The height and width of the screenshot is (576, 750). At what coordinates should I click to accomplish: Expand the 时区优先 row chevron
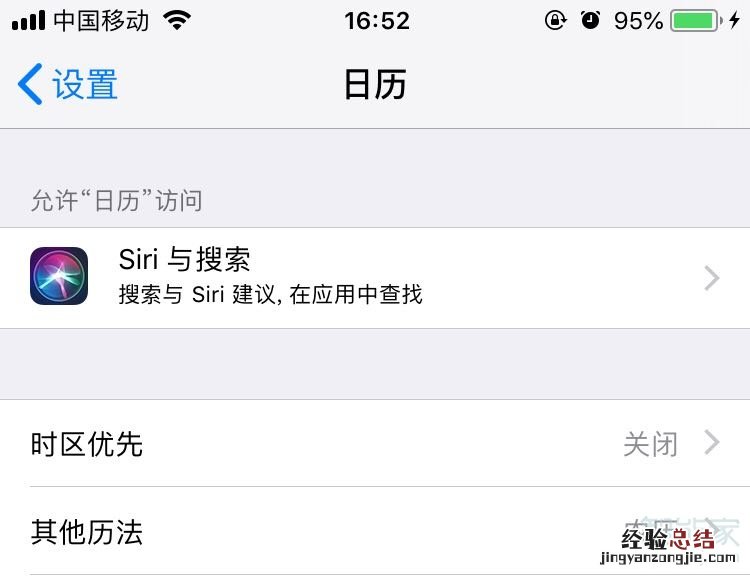tap(712, 443)
